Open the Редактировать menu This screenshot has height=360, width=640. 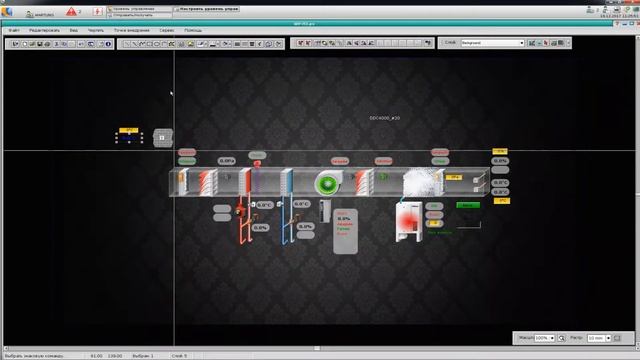point(44,30)
